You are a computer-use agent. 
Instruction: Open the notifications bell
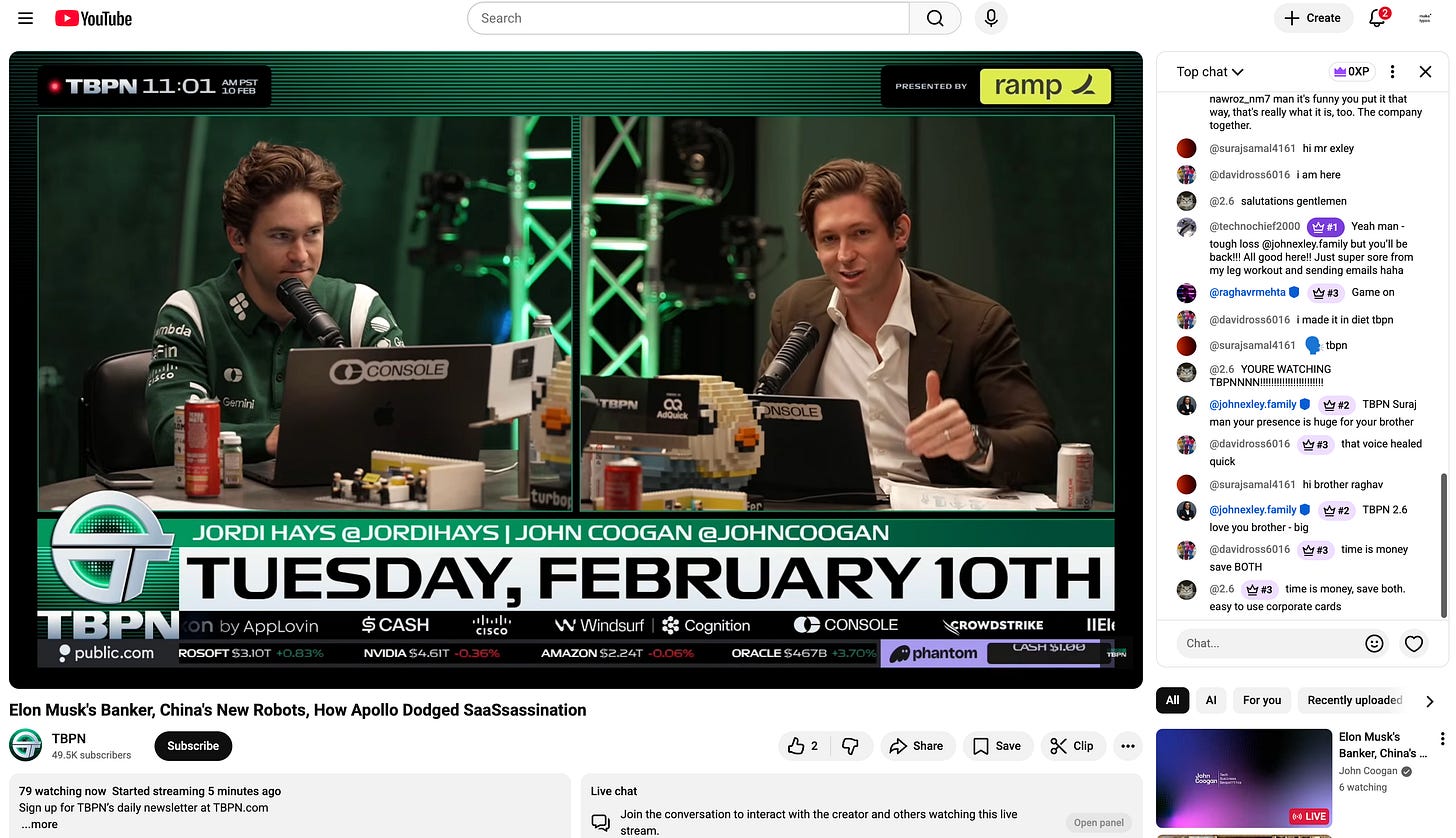[1377, 18]
